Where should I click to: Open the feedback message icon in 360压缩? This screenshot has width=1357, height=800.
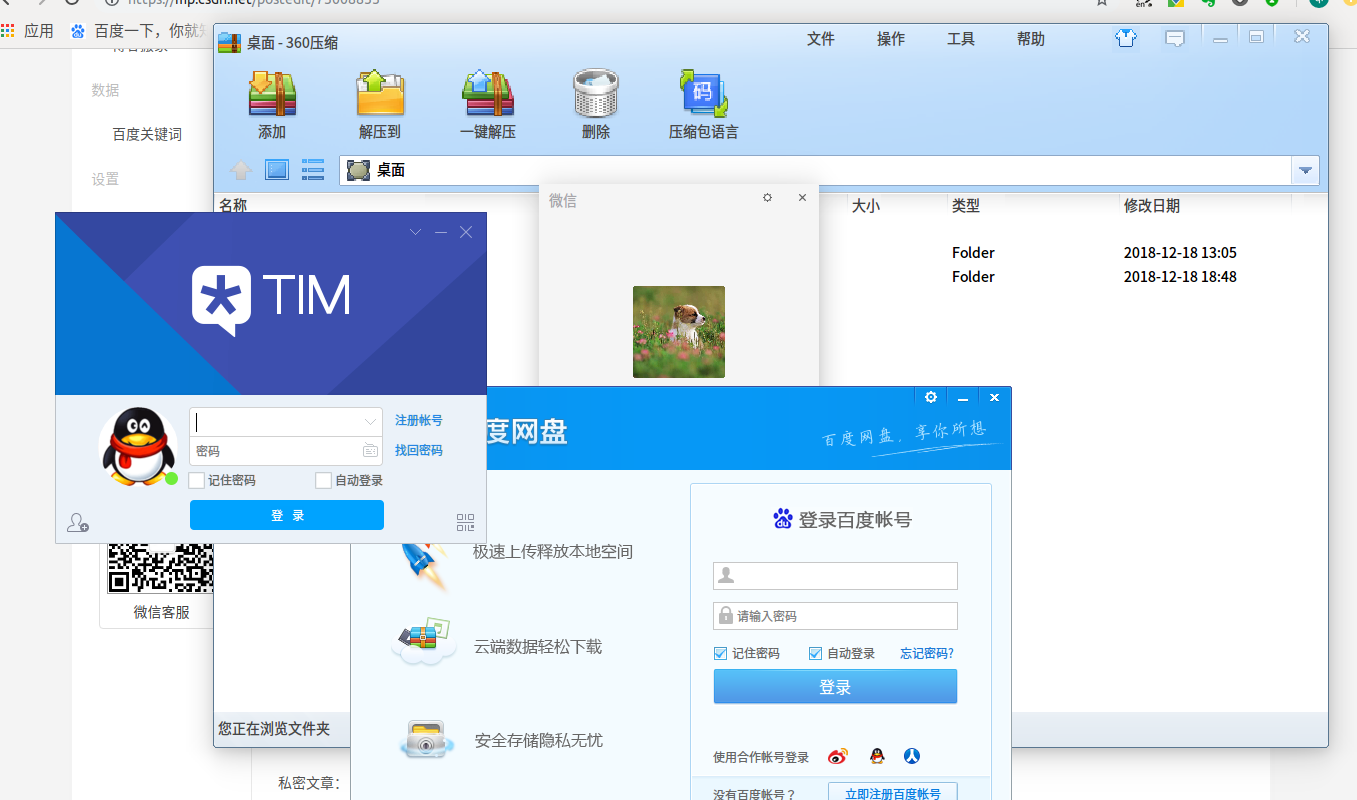pyautogui.click(x=1175, y=39)
